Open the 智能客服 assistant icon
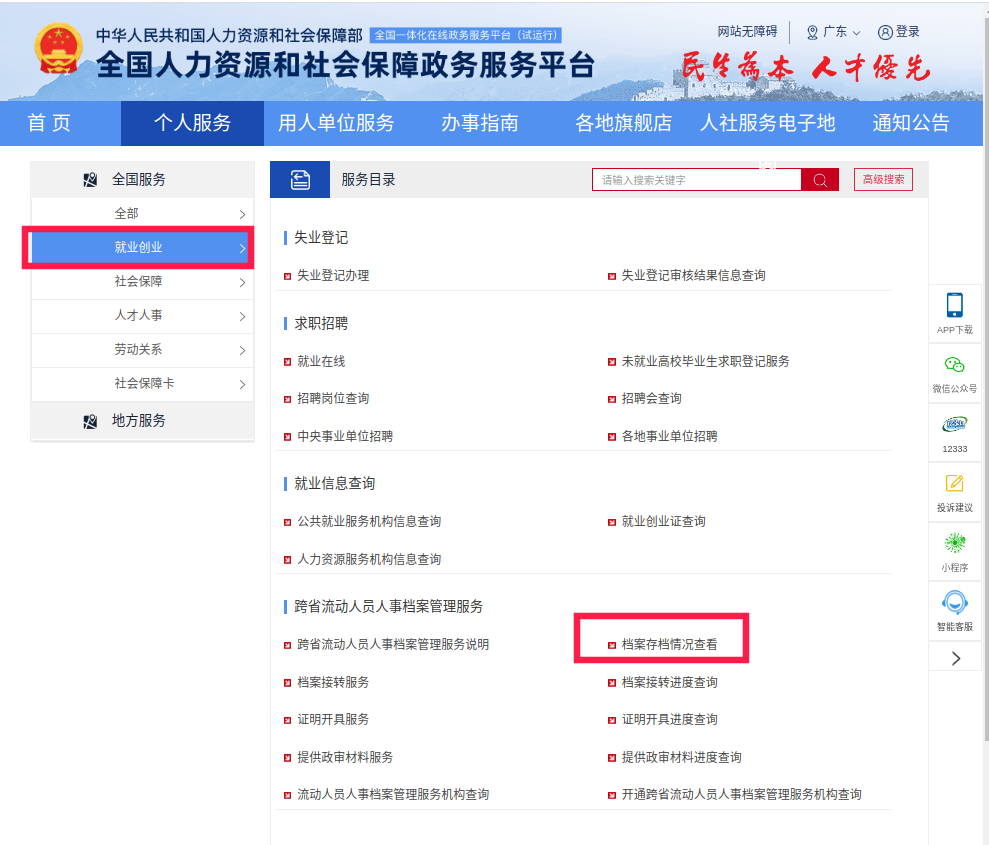Screen dimensions: 989x845 955,604
